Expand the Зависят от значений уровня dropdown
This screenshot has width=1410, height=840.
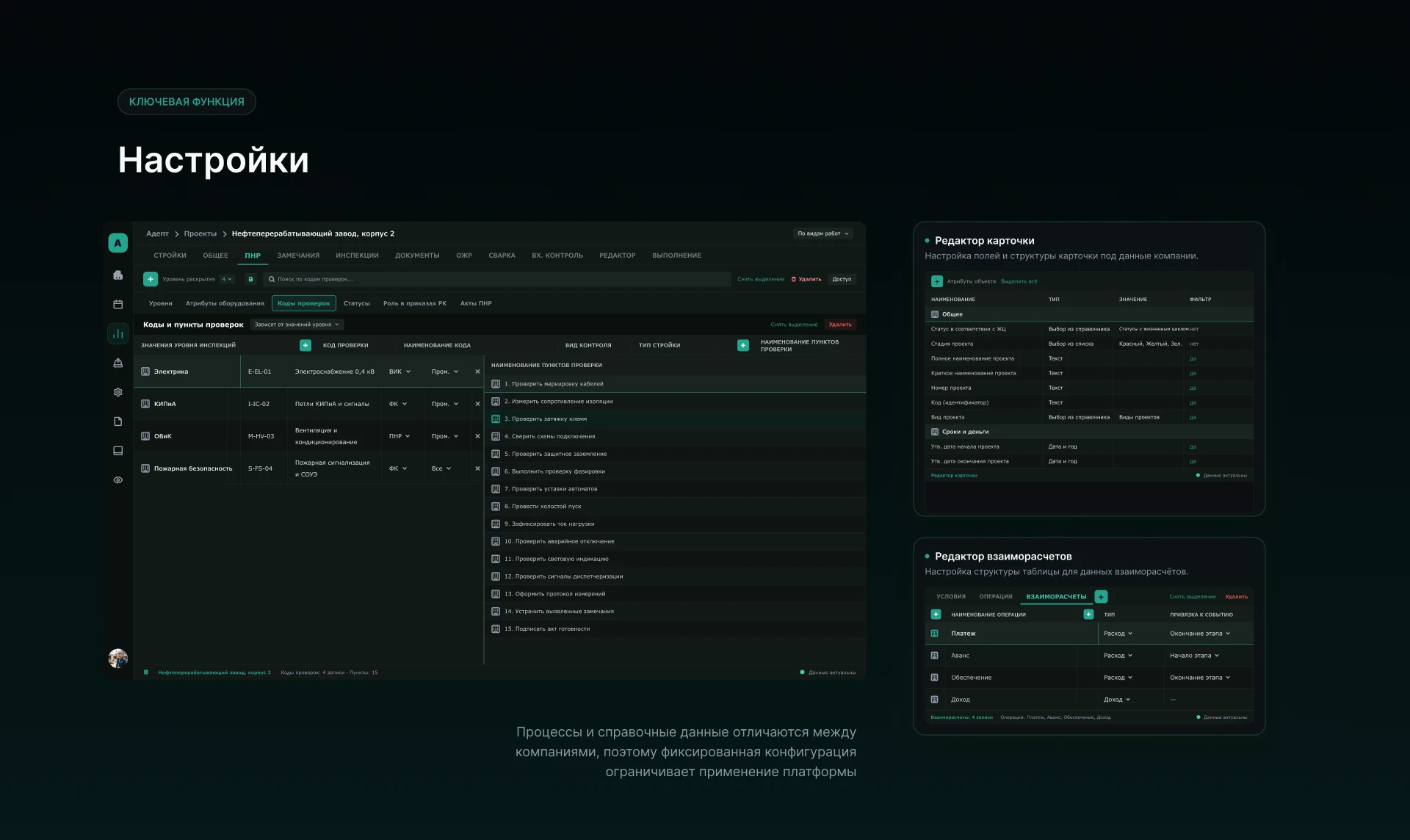(x=297, y=325)
